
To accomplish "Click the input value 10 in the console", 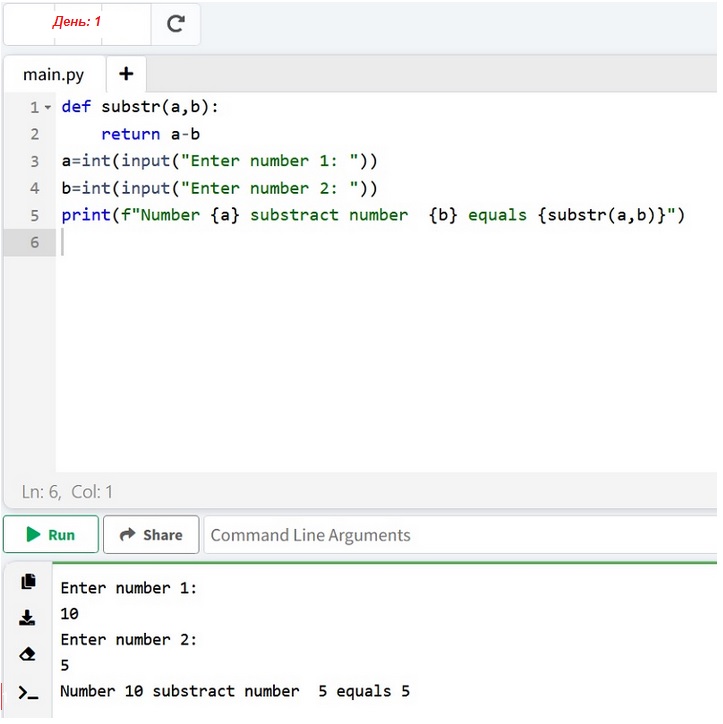I will click(69, 614).
